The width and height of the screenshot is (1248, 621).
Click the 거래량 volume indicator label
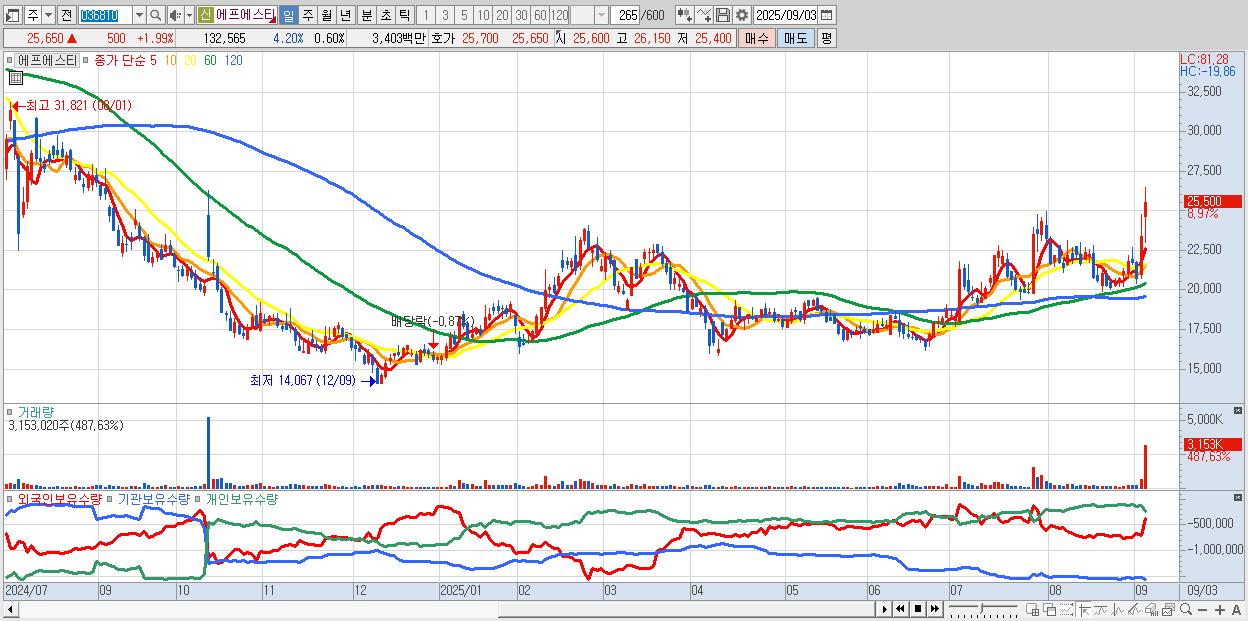(35, 411)
